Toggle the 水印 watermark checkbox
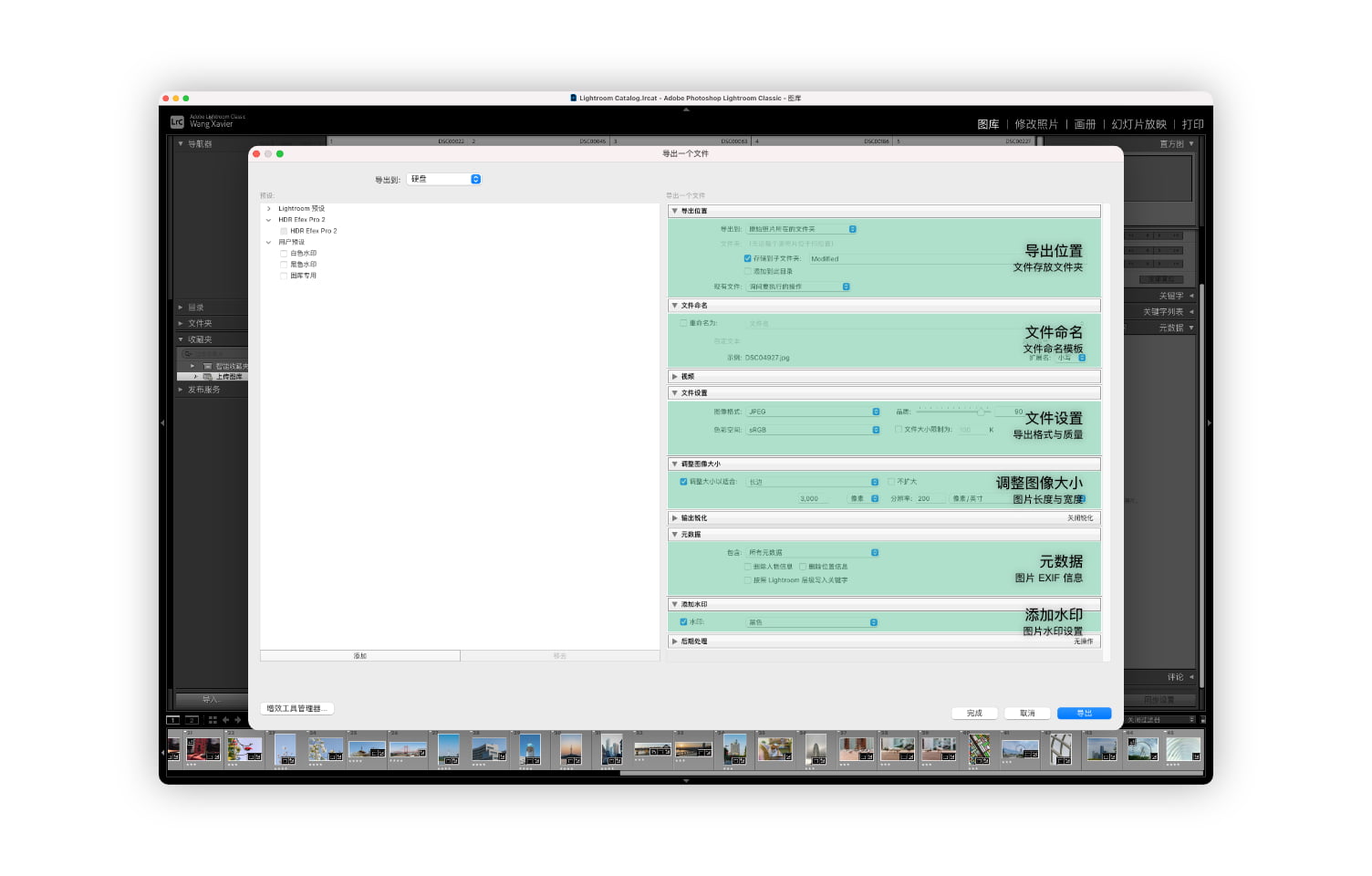This screenshot has width=1372, height=876. pos(683,622)
